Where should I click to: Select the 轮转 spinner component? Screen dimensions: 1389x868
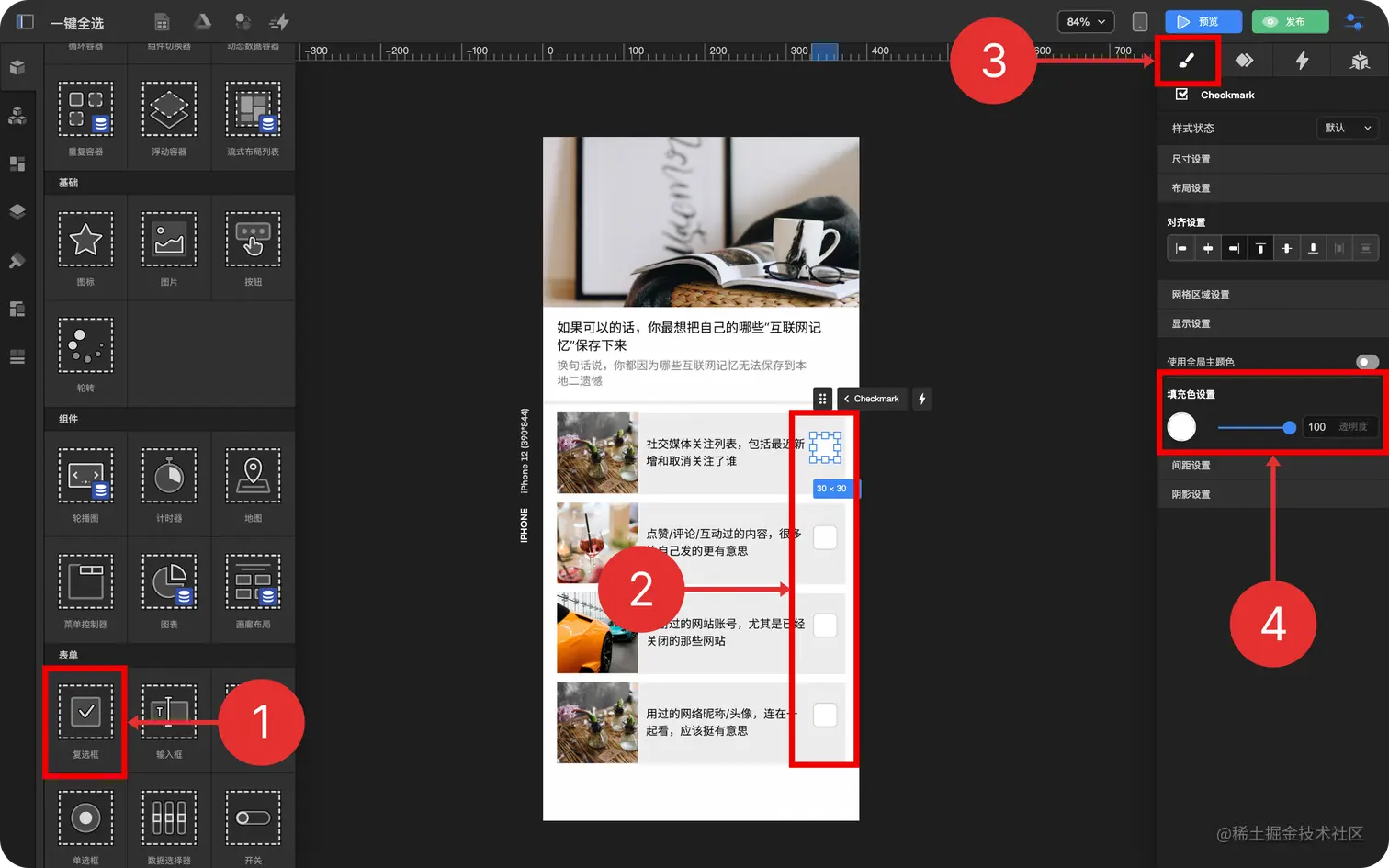point(85,353)
